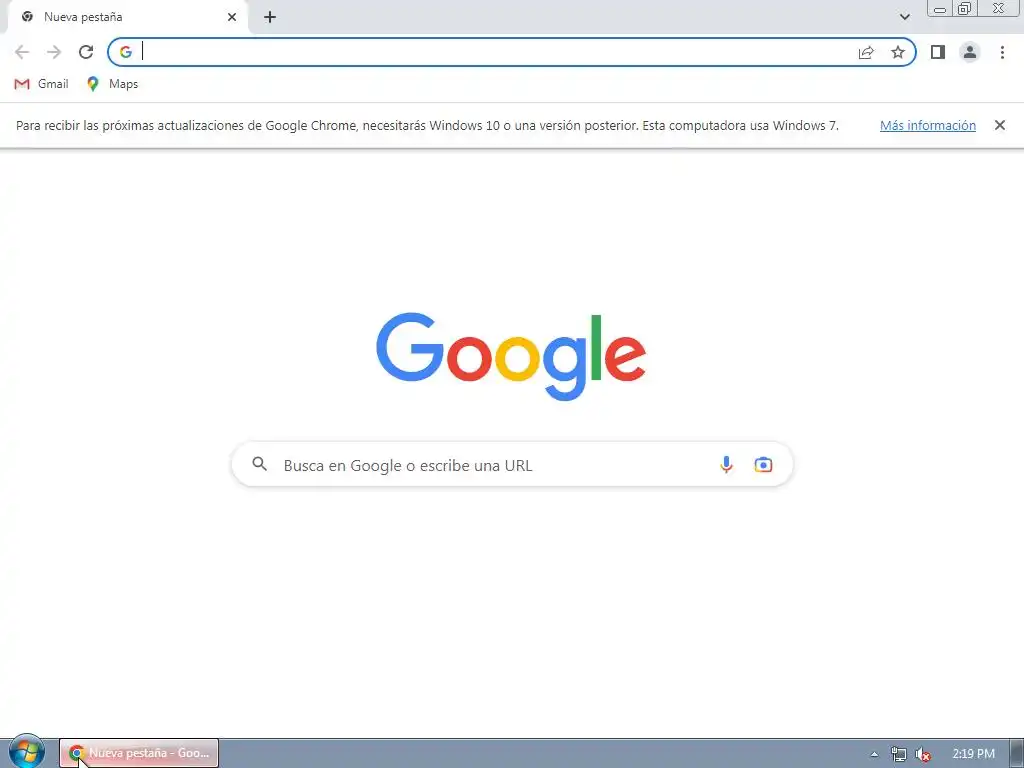Share this page via share icon
Viewport: 1024px width, 768px height.
866,52
